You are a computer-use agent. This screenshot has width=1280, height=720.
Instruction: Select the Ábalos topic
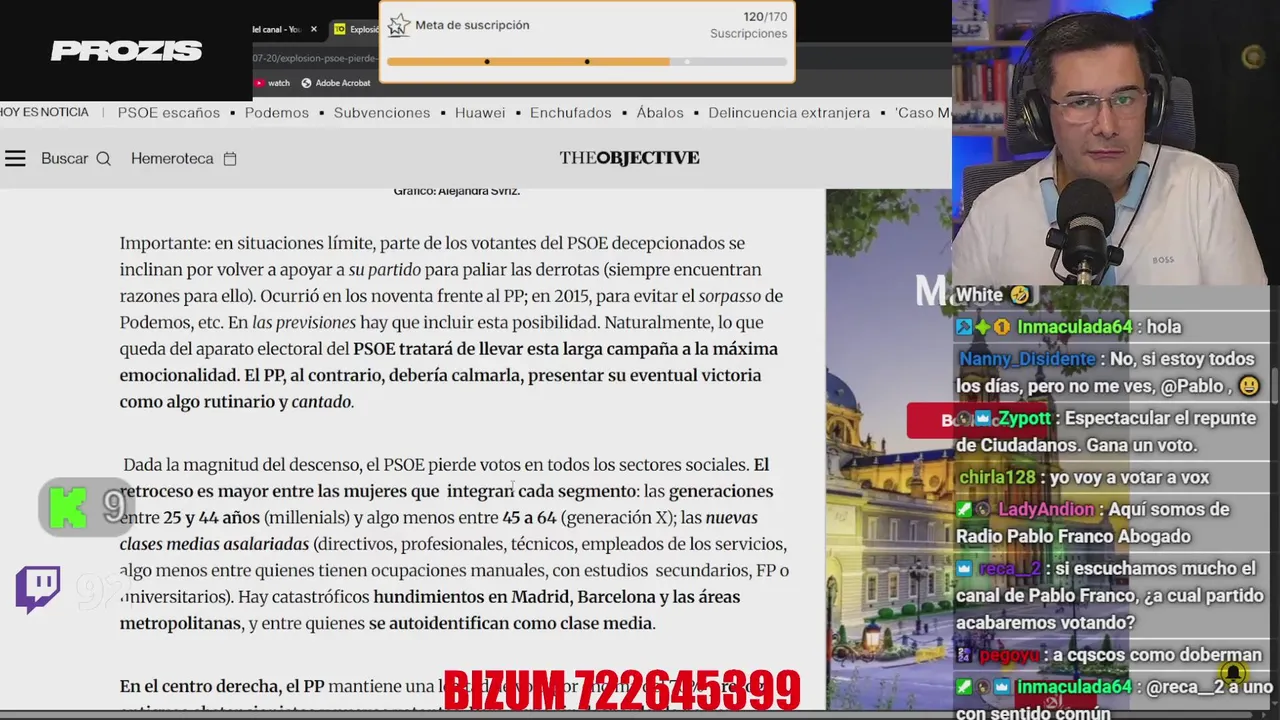[660, 113]
